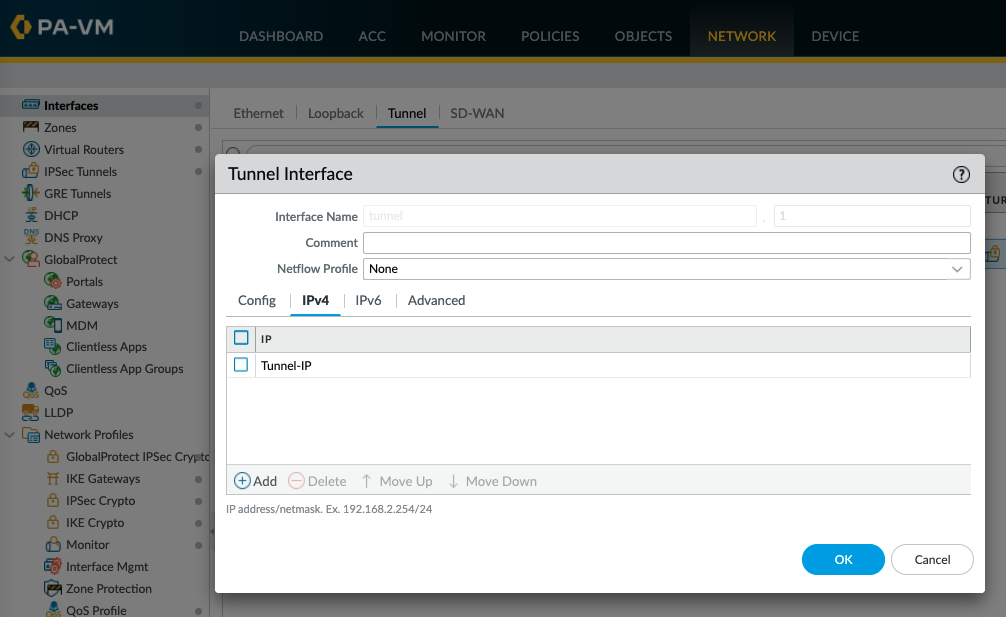Switch to the Config tab in dialog
The image size is (1006, 617).
(257, 300)
